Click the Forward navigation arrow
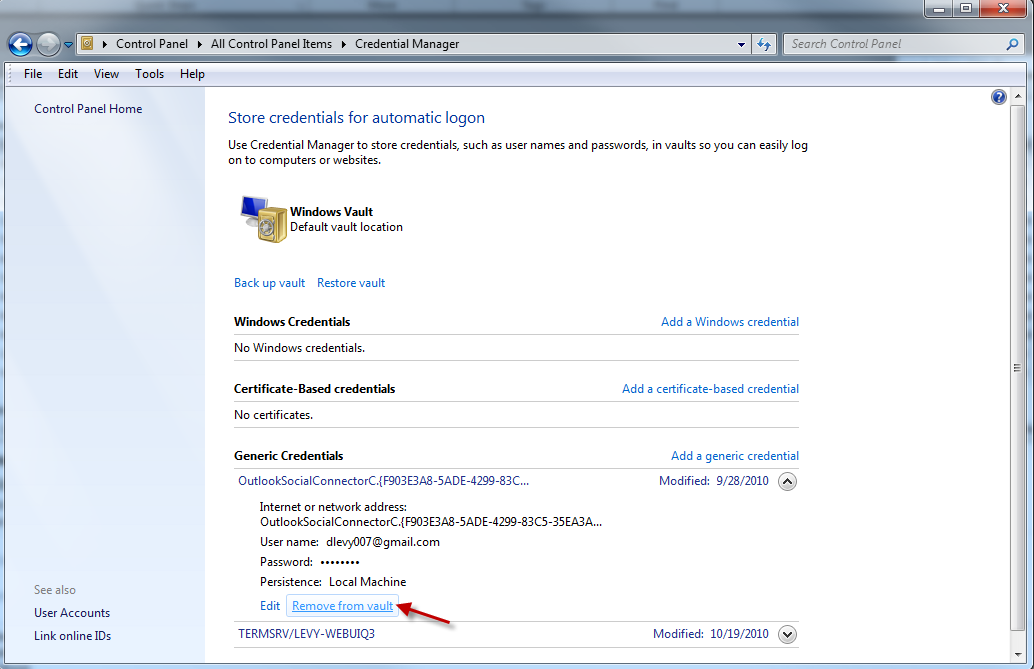 [48, 45]
